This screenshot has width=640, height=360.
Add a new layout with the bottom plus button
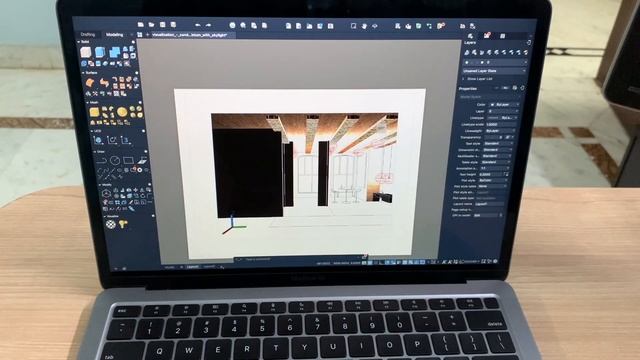(222, 267)
